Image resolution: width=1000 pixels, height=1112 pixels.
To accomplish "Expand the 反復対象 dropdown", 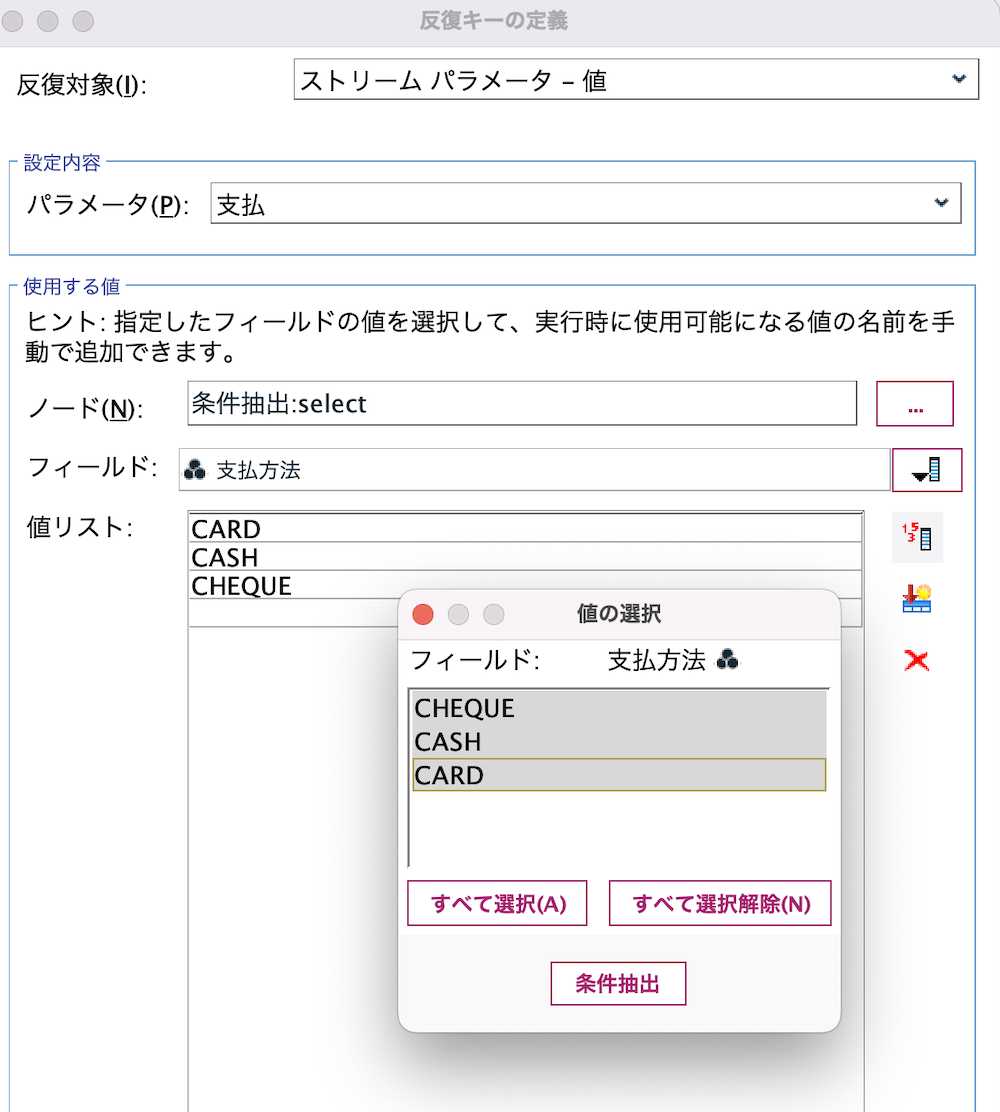I will [958, 78].
